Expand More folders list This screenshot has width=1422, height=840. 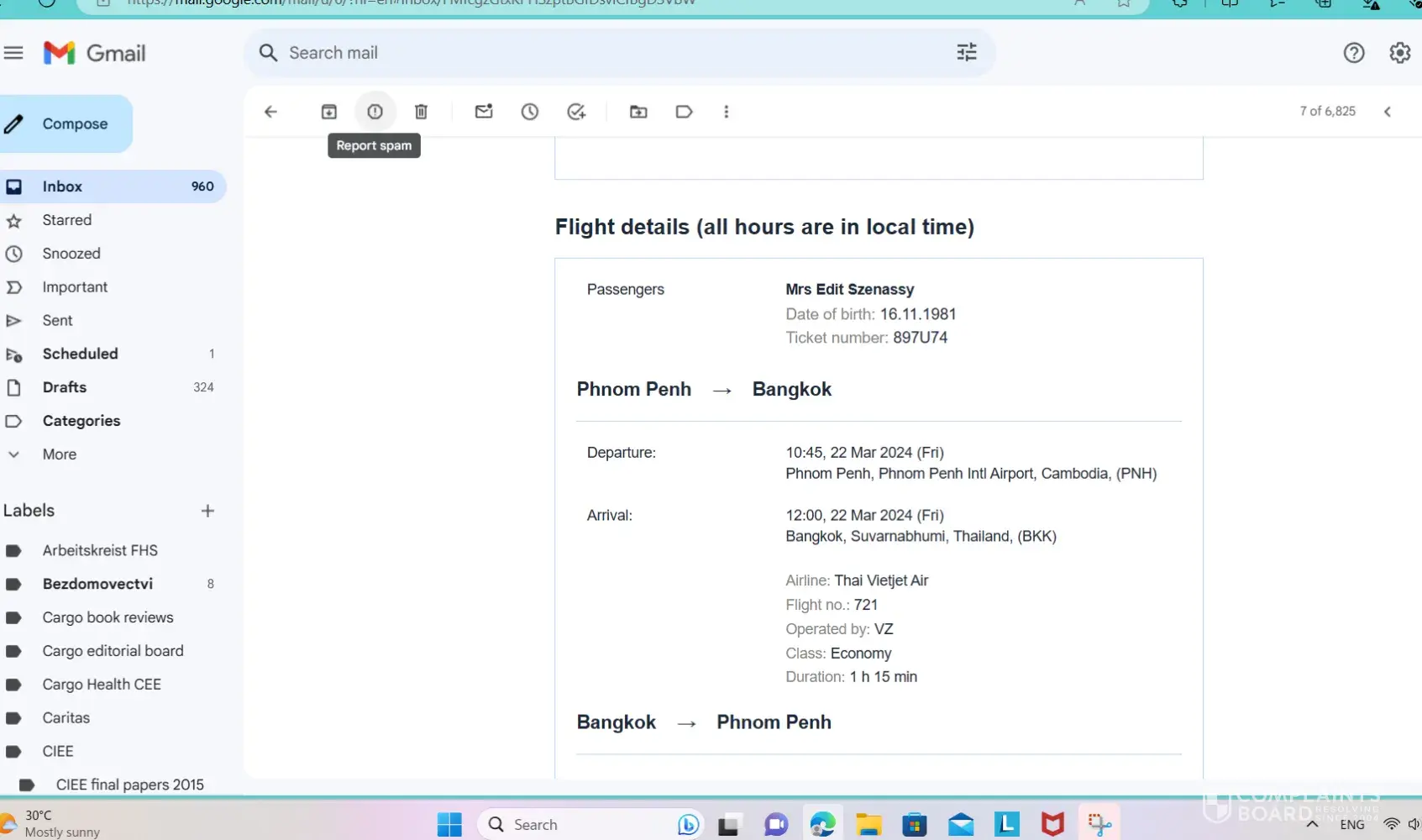tap(112, 454)
